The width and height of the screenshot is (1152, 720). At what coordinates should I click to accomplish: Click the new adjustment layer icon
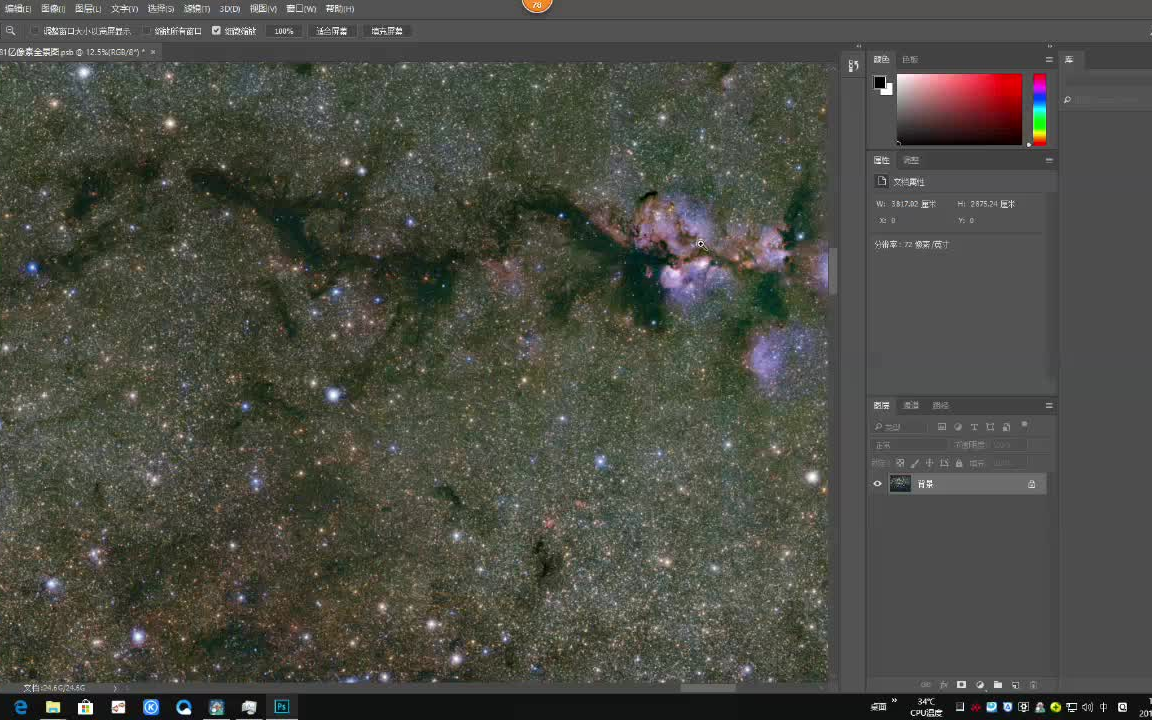pos(979,685)
